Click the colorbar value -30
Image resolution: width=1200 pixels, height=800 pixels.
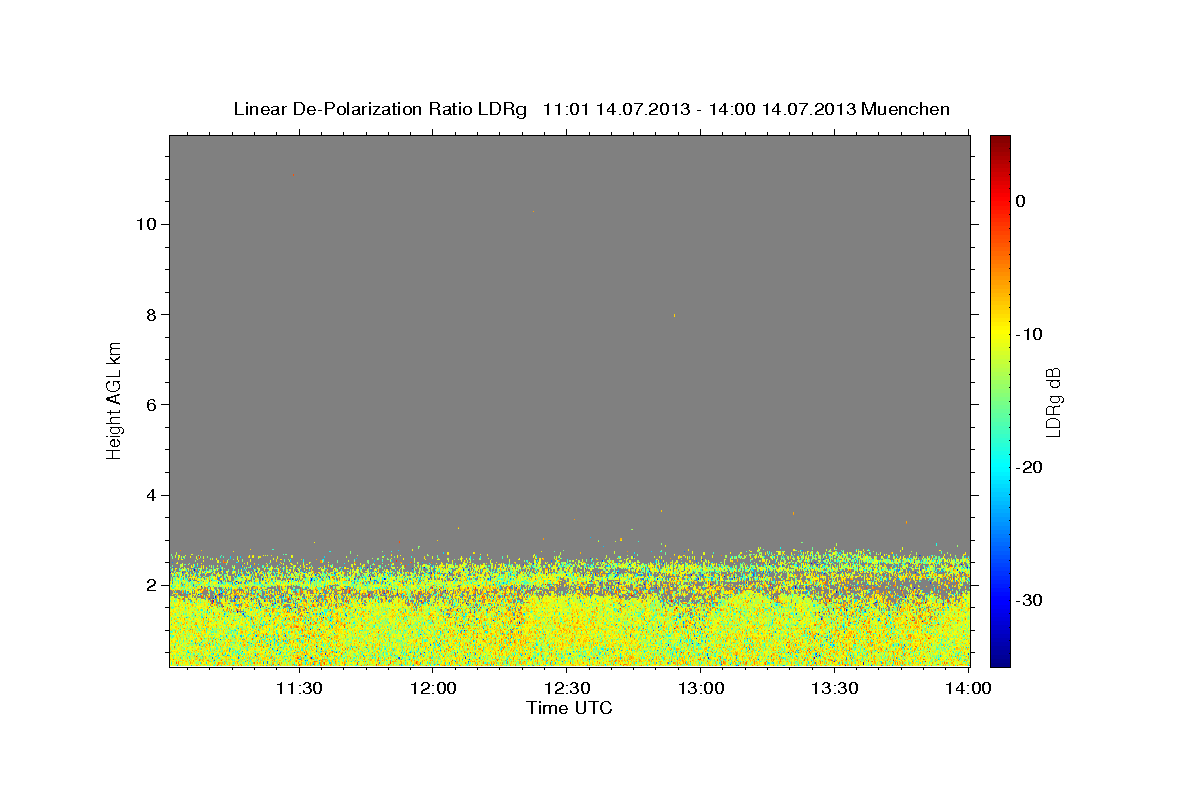[1028, 600]
